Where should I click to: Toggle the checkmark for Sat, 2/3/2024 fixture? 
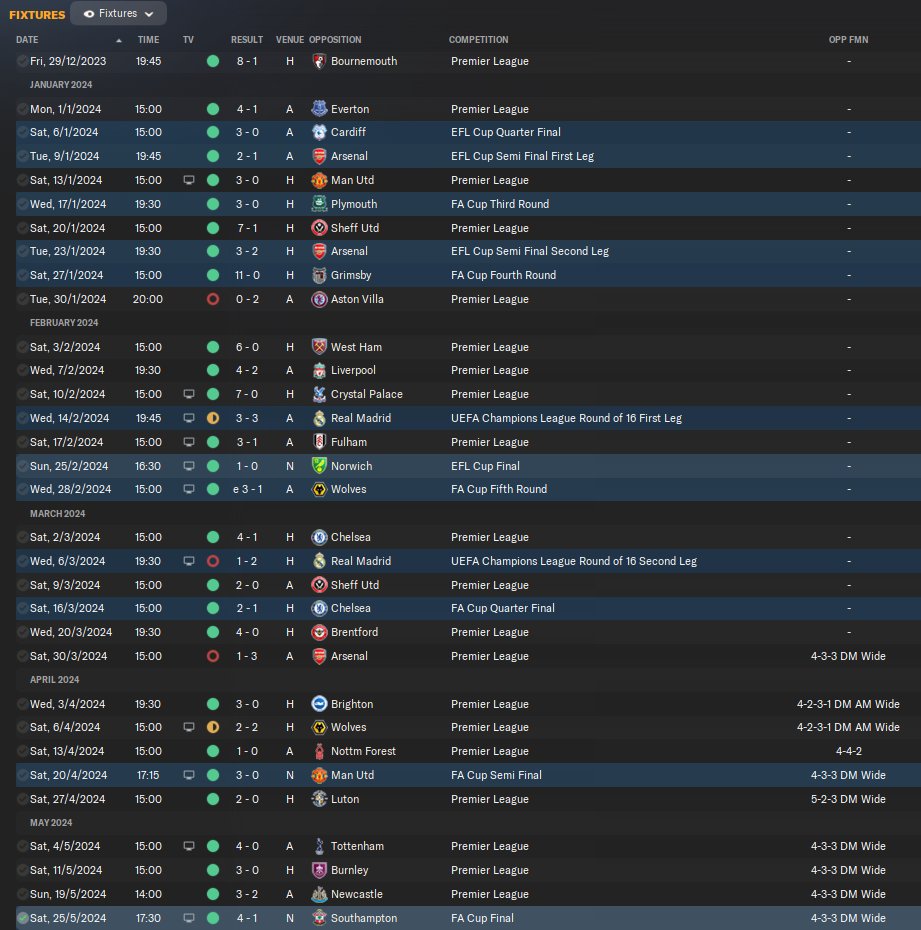point(22,537)
